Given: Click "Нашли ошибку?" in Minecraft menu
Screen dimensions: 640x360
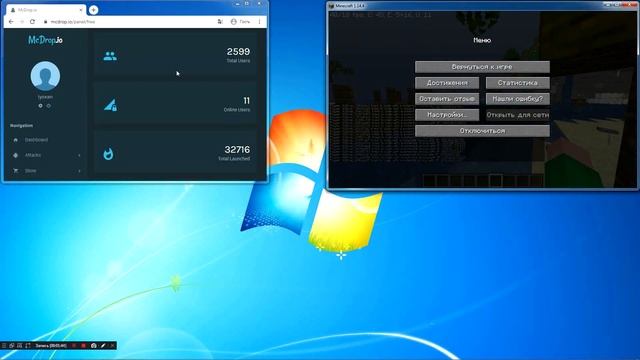Looking at the screenshot, I should (x=518, y=99).
